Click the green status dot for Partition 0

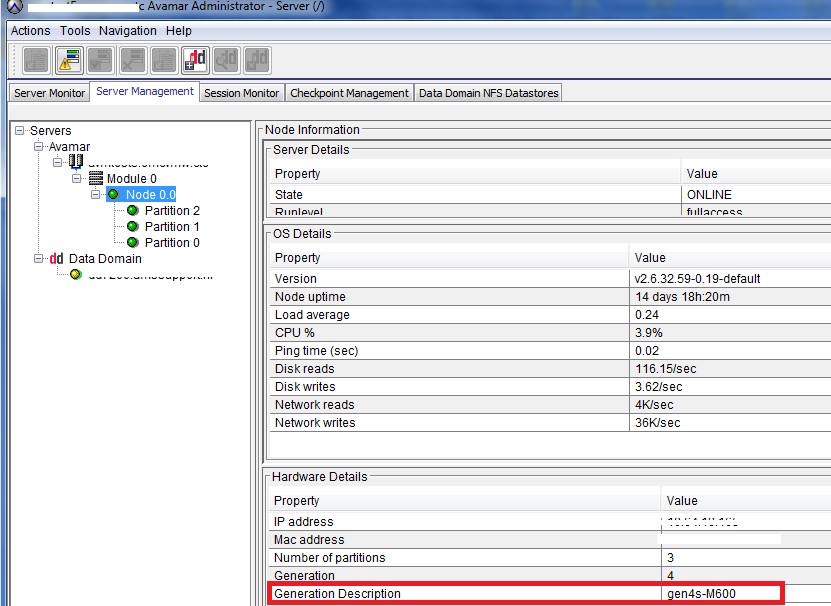tap(133, 242)
